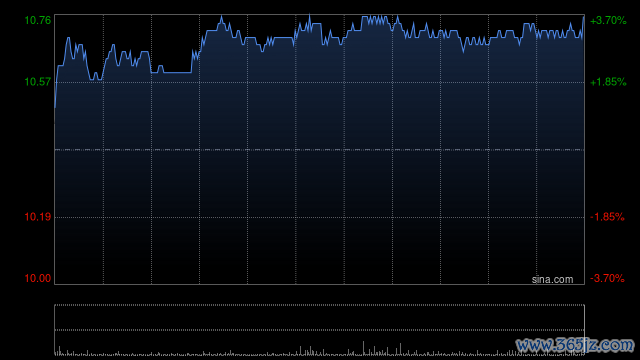This screenshot has height=360, width=640.
Task: Click the www.365jz.com watermark
Action: pyautogui.click(x=575, y=345)
